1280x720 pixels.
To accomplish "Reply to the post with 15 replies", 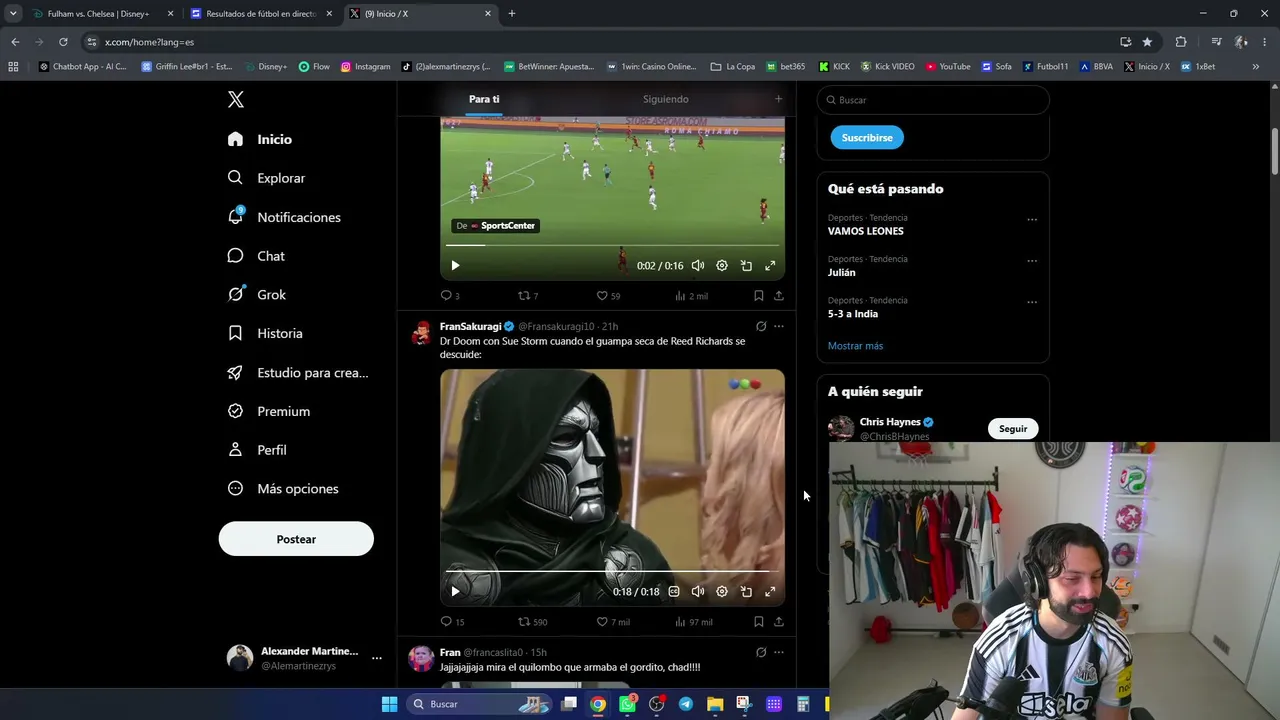I will click(x=452, y=622).
